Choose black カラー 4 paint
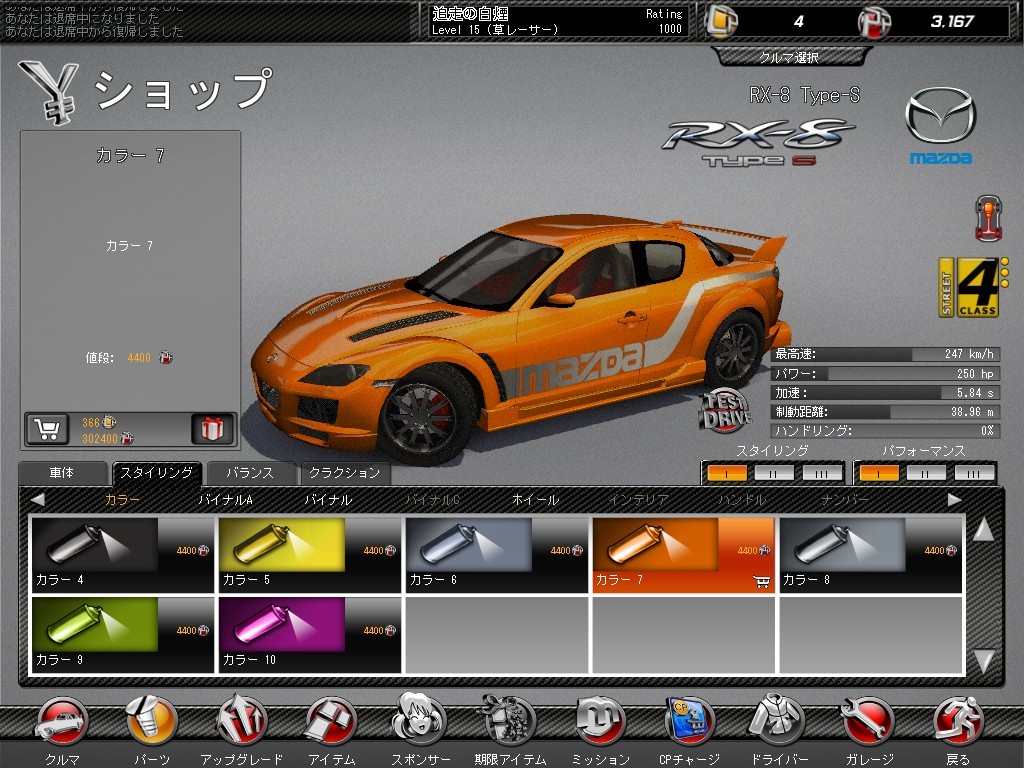The image size is (1024, 768). (123, 555)
